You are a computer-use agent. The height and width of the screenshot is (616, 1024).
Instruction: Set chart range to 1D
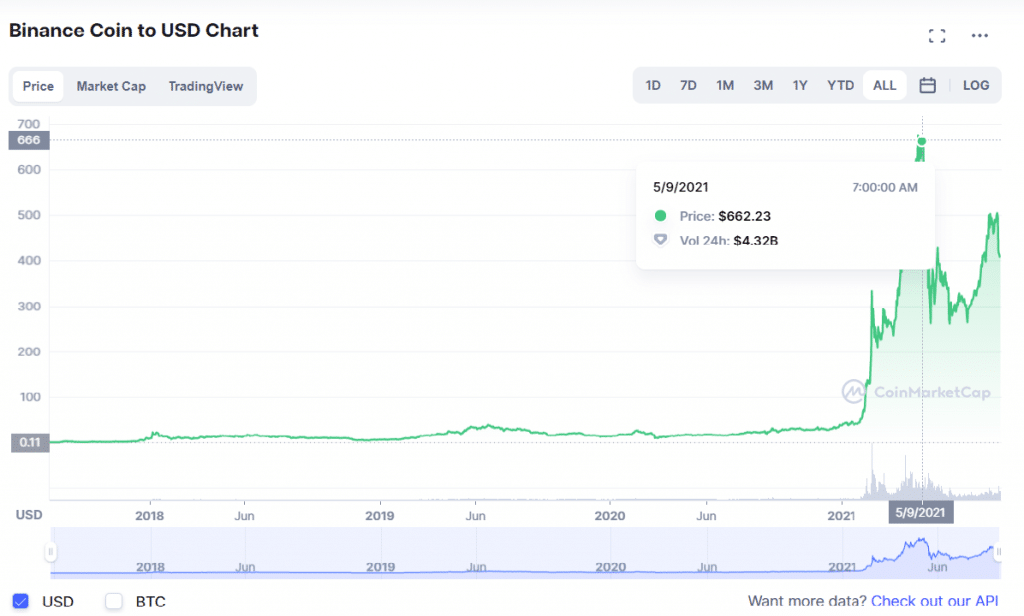coord(653,86)
